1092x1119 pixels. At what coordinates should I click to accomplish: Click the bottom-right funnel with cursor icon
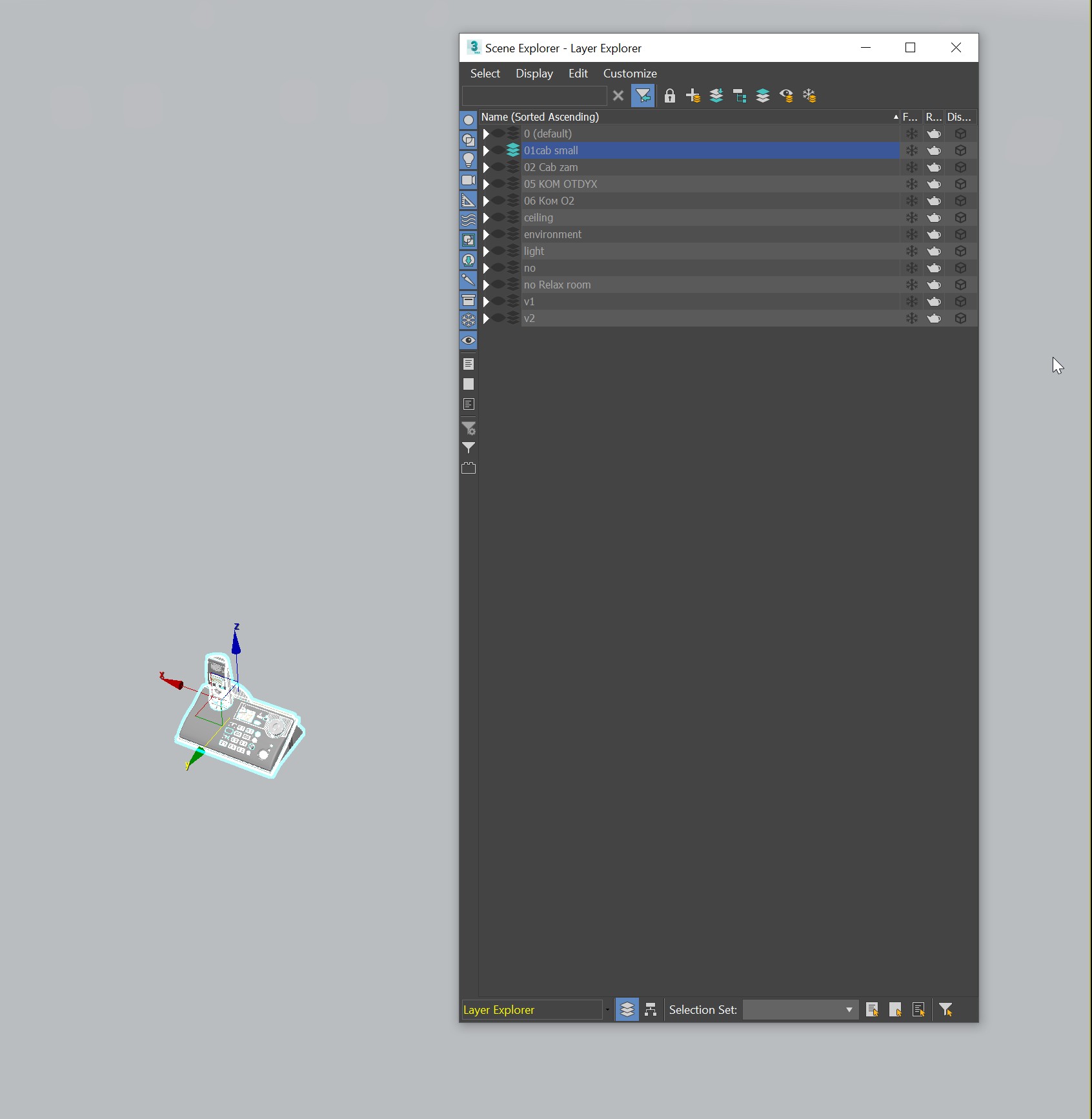tap(946, 1009)
